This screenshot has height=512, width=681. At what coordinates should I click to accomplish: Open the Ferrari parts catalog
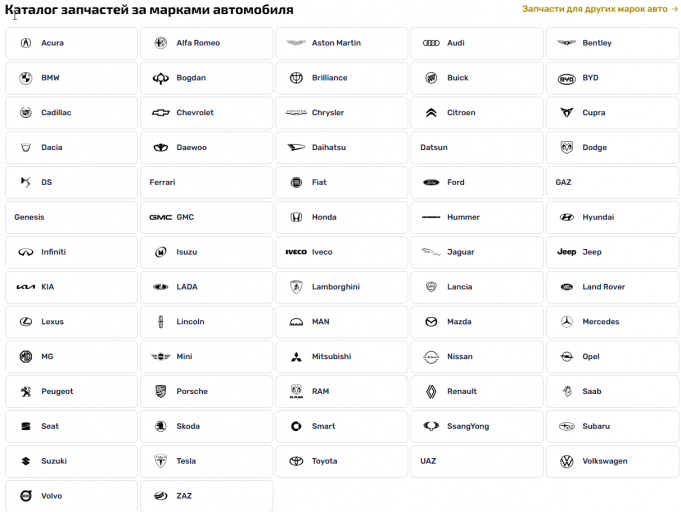click(207, 182)
